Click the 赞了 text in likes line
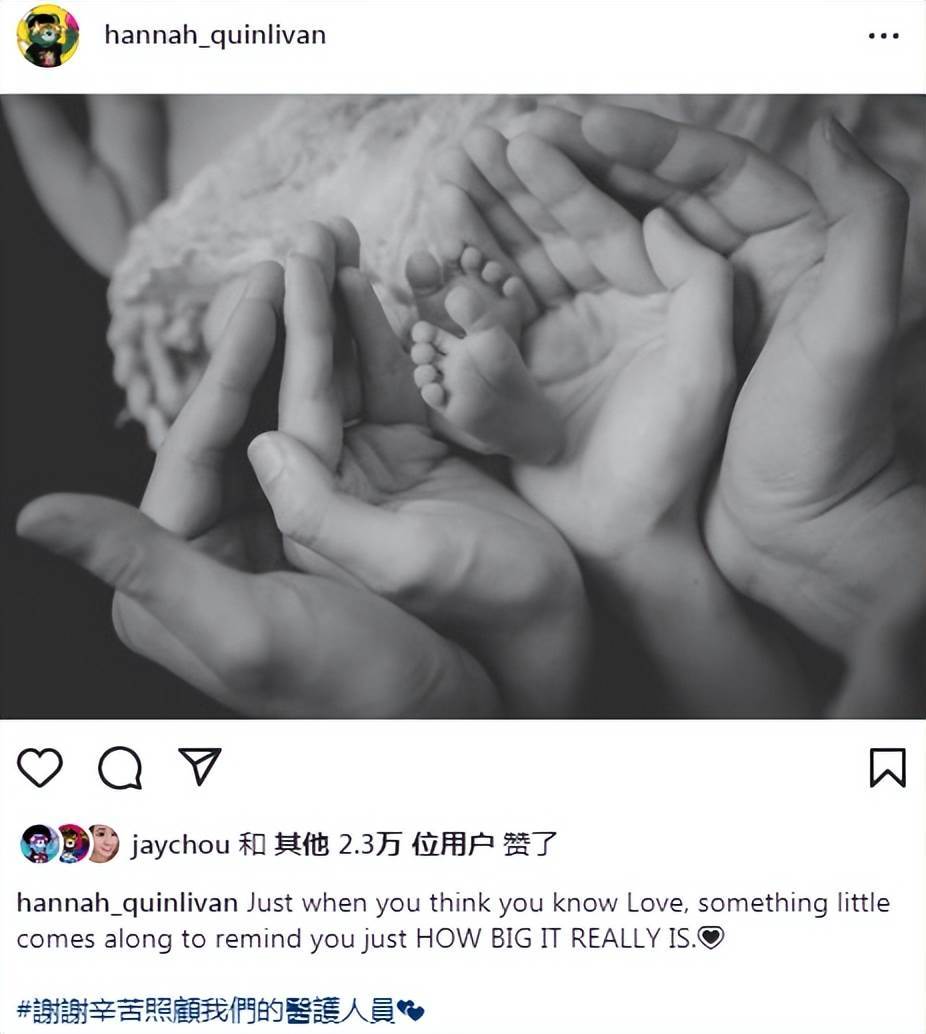926x1034 pixels. coord(530,844)
